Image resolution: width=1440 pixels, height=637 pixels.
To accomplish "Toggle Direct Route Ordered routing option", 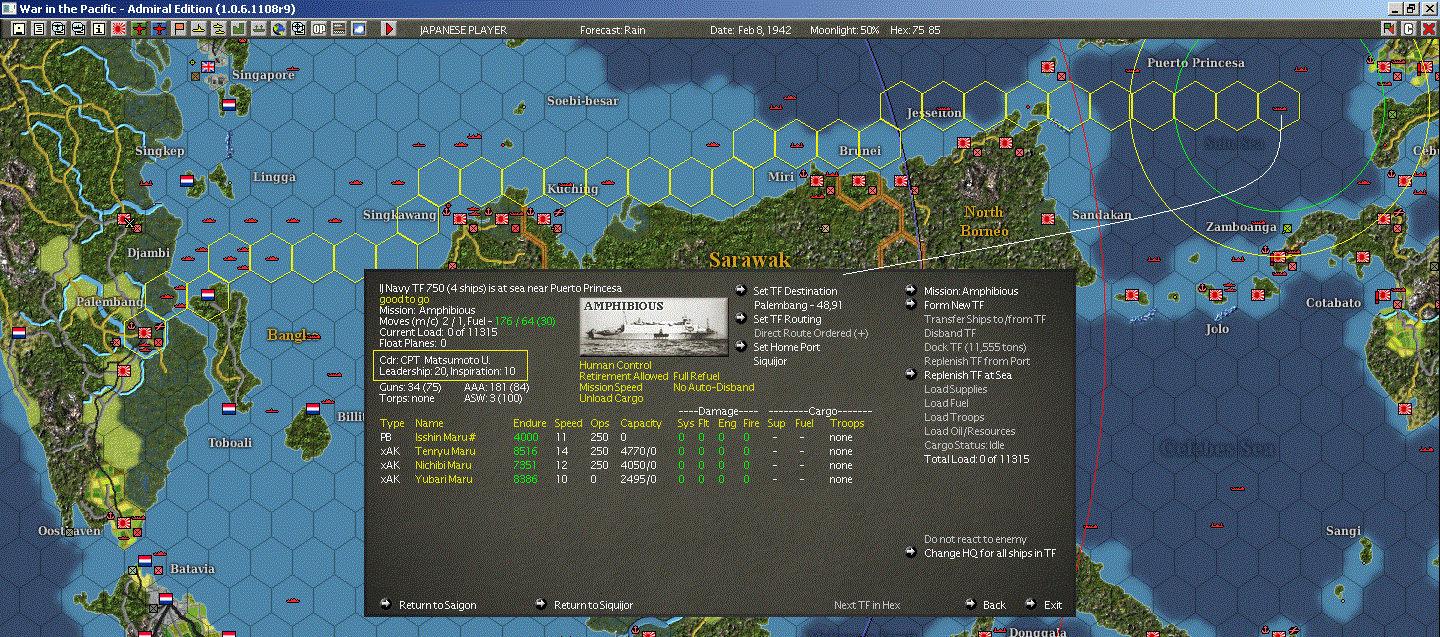I will pos(810,333).
